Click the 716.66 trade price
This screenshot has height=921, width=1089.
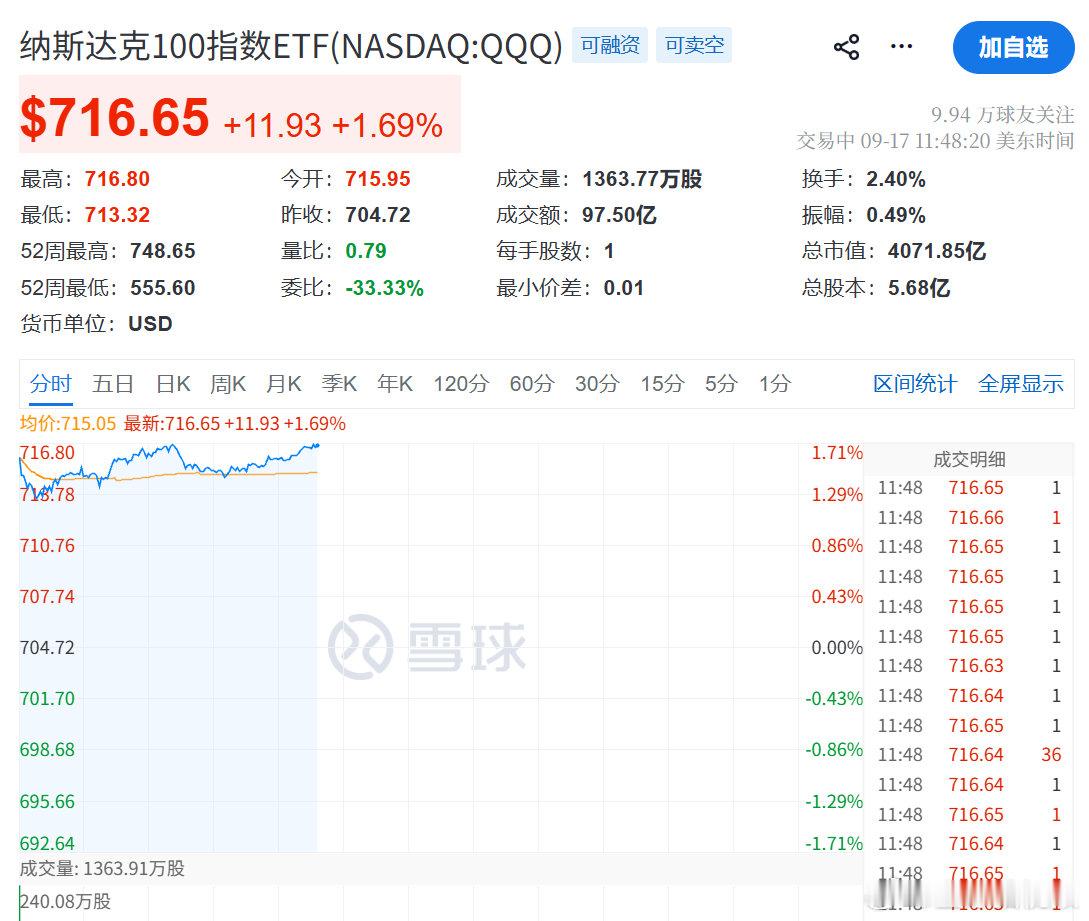tap(976, 517)
